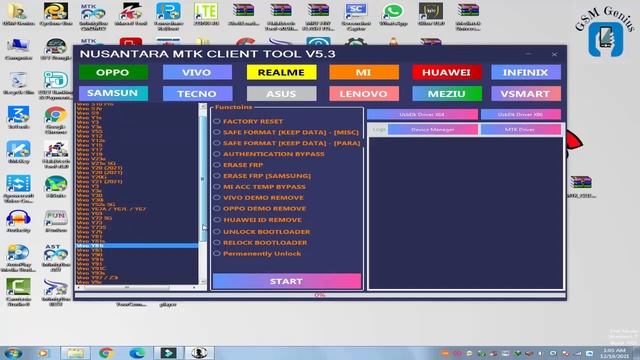Open the VIVO brand tab

point(197,72)
